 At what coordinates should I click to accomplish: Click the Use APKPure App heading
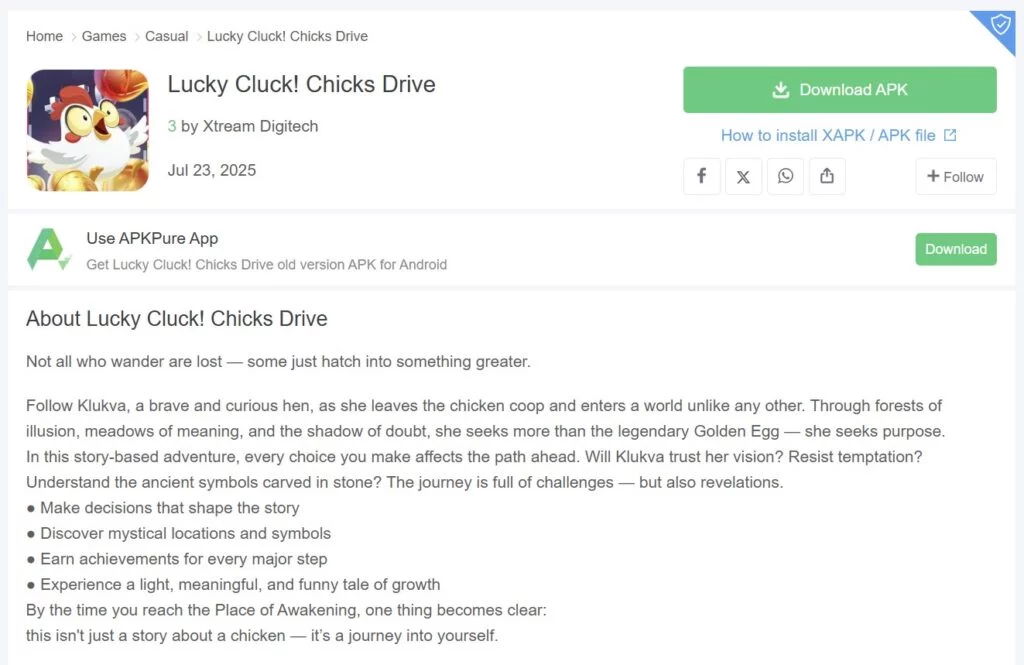point(152,238)
